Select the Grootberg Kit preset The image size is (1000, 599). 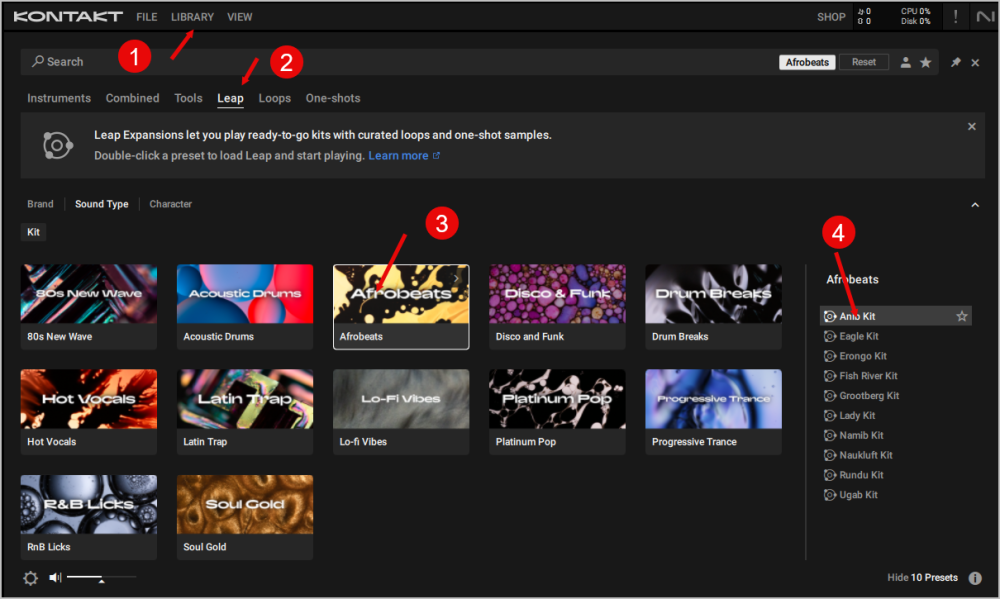coord(869,396)
